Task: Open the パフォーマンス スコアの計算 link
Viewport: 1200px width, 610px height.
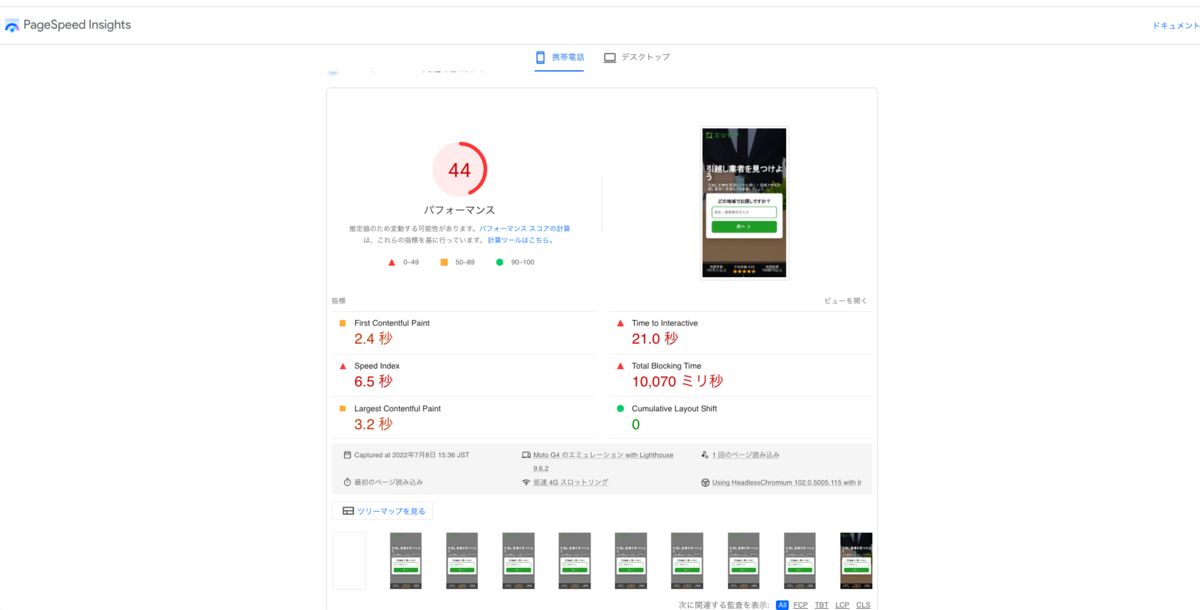Action: tap(524, 229)
